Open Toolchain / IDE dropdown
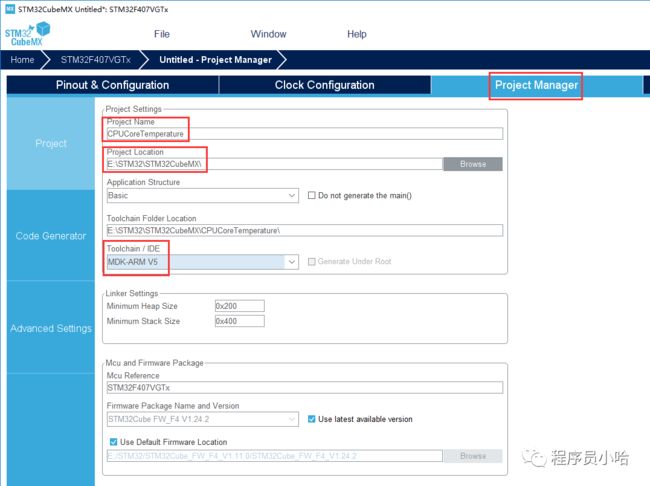 [x=202, y=262]
